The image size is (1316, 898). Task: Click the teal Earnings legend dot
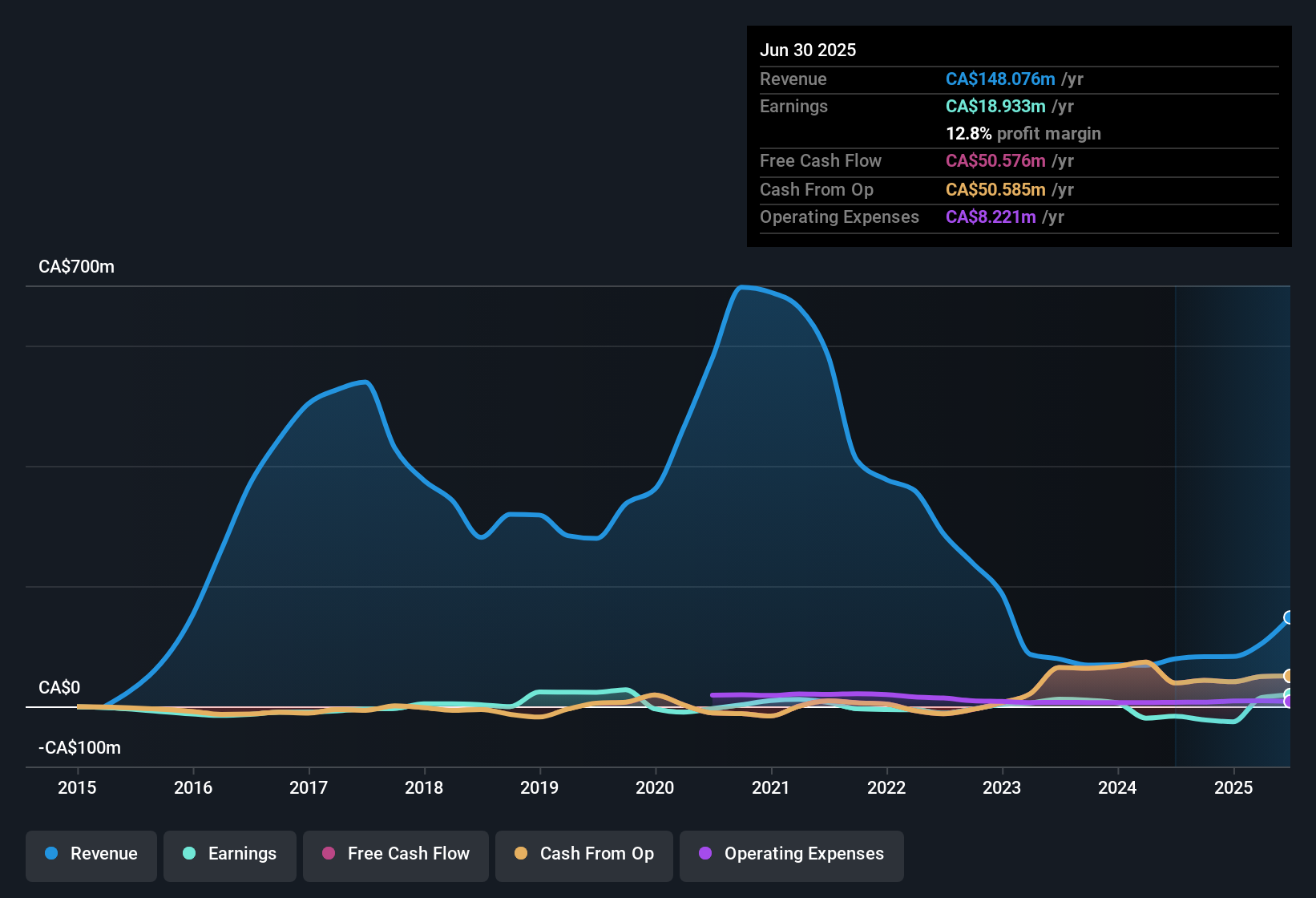point(189,853)
